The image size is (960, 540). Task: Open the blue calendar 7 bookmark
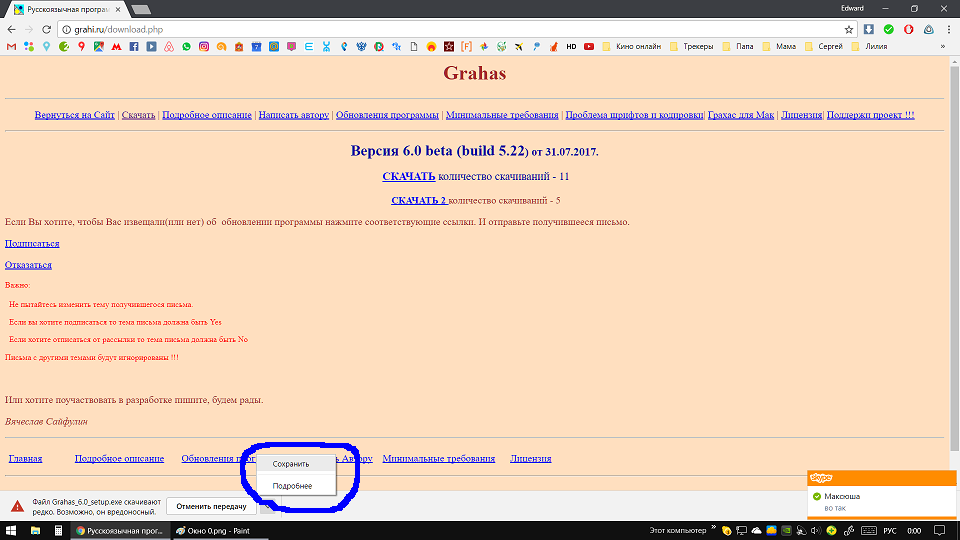click(x=257, y=47)
